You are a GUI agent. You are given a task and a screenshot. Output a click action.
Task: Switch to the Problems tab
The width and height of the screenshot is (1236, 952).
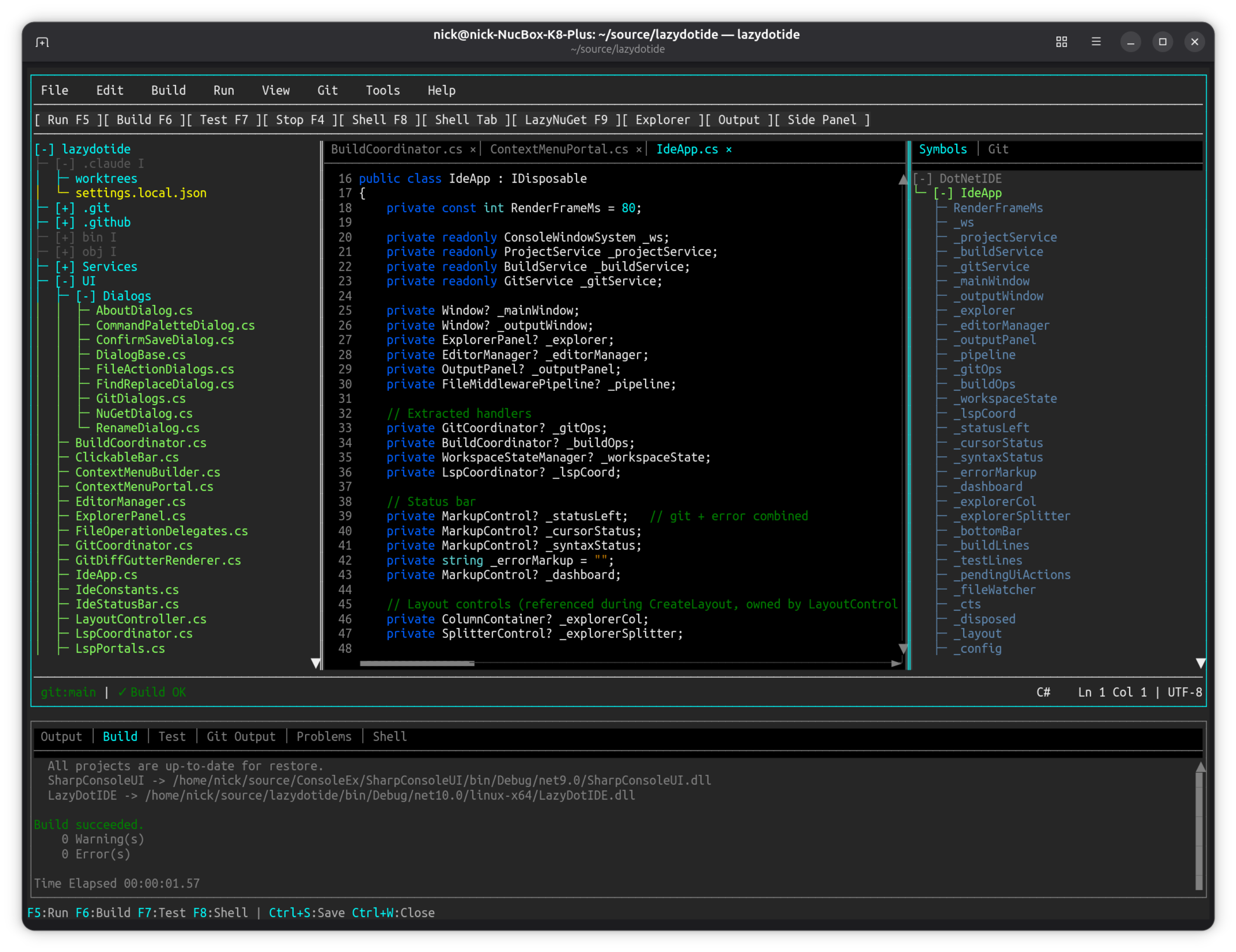324,736
